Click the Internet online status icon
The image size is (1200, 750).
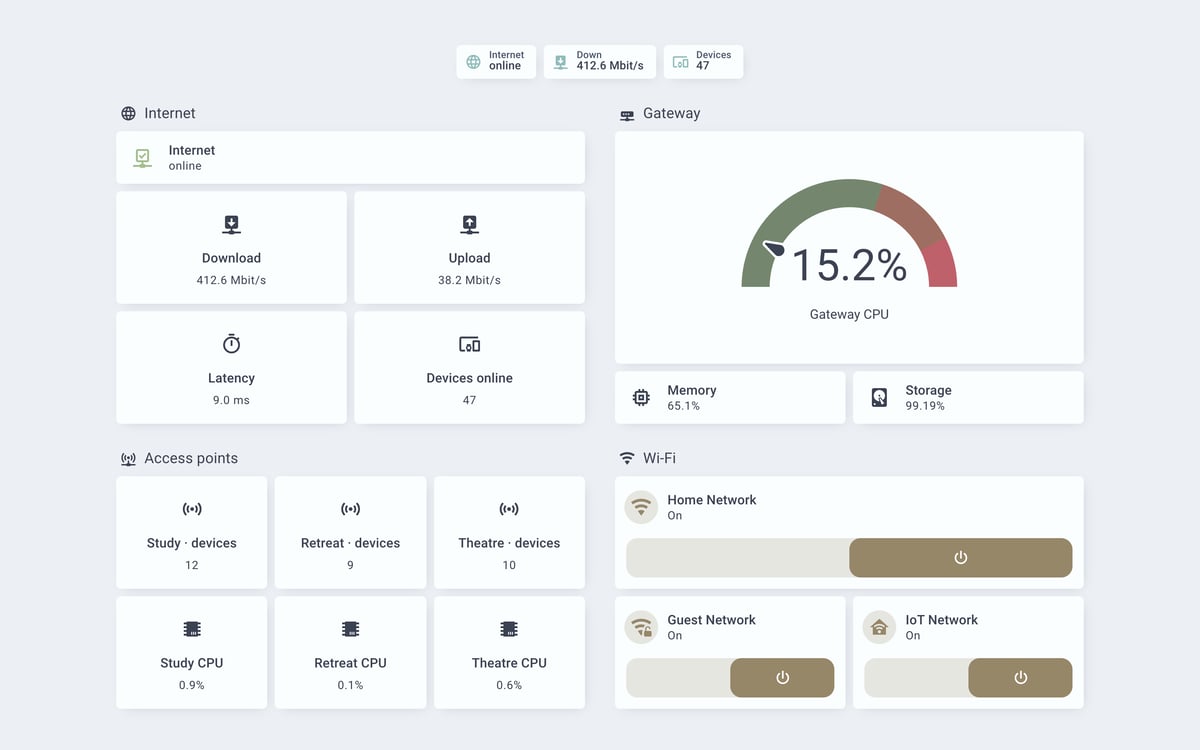[x=143, y=158]
